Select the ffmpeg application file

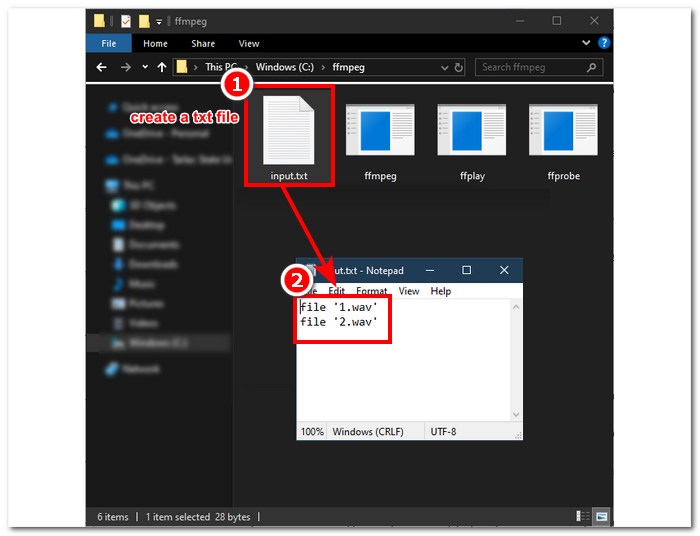[380, 142]
